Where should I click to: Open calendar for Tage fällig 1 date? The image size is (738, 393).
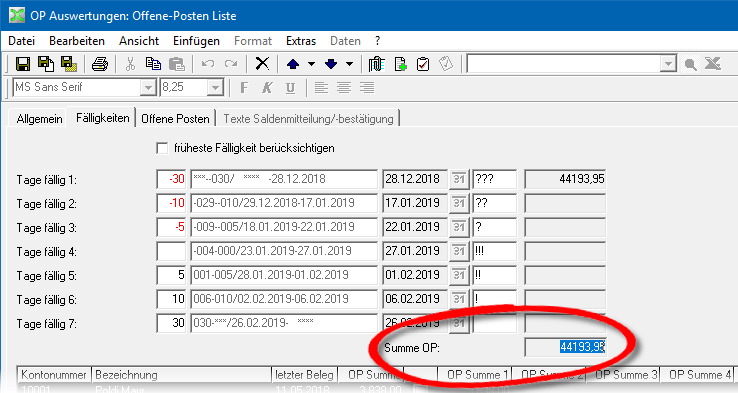pyautogui.click(x=459, y=179)
